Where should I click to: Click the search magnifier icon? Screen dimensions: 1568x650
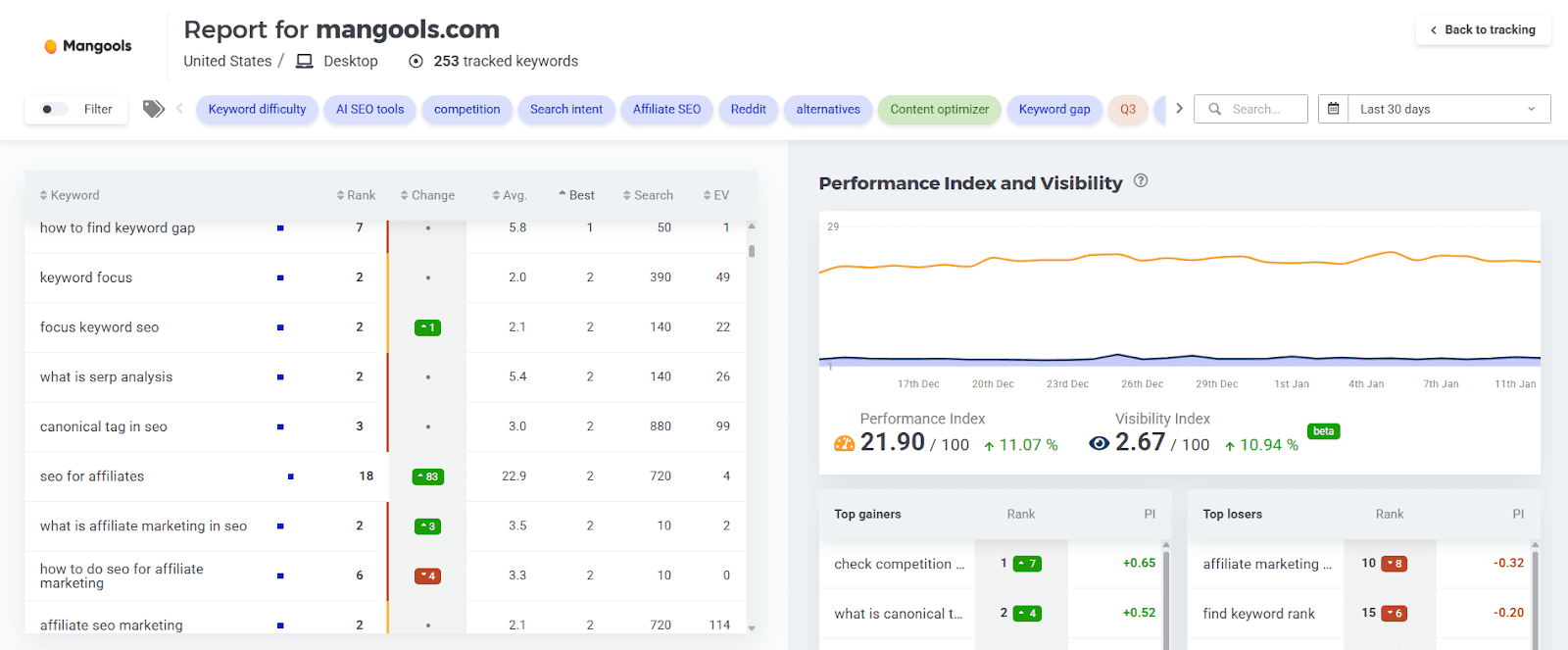pyautogui.click(x=1215, y=109)
